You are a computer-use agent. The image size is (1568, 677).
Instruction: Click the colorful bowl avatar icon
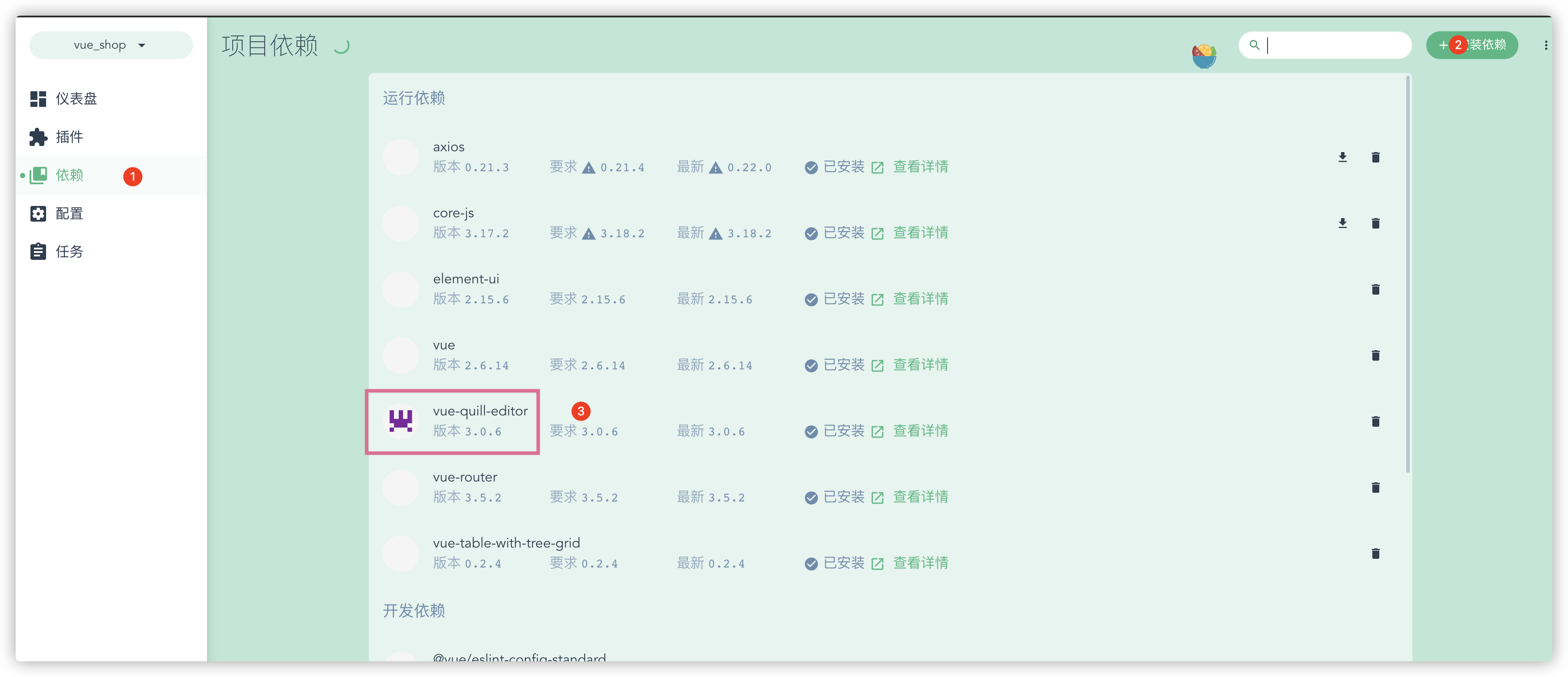coord(1203,56)
